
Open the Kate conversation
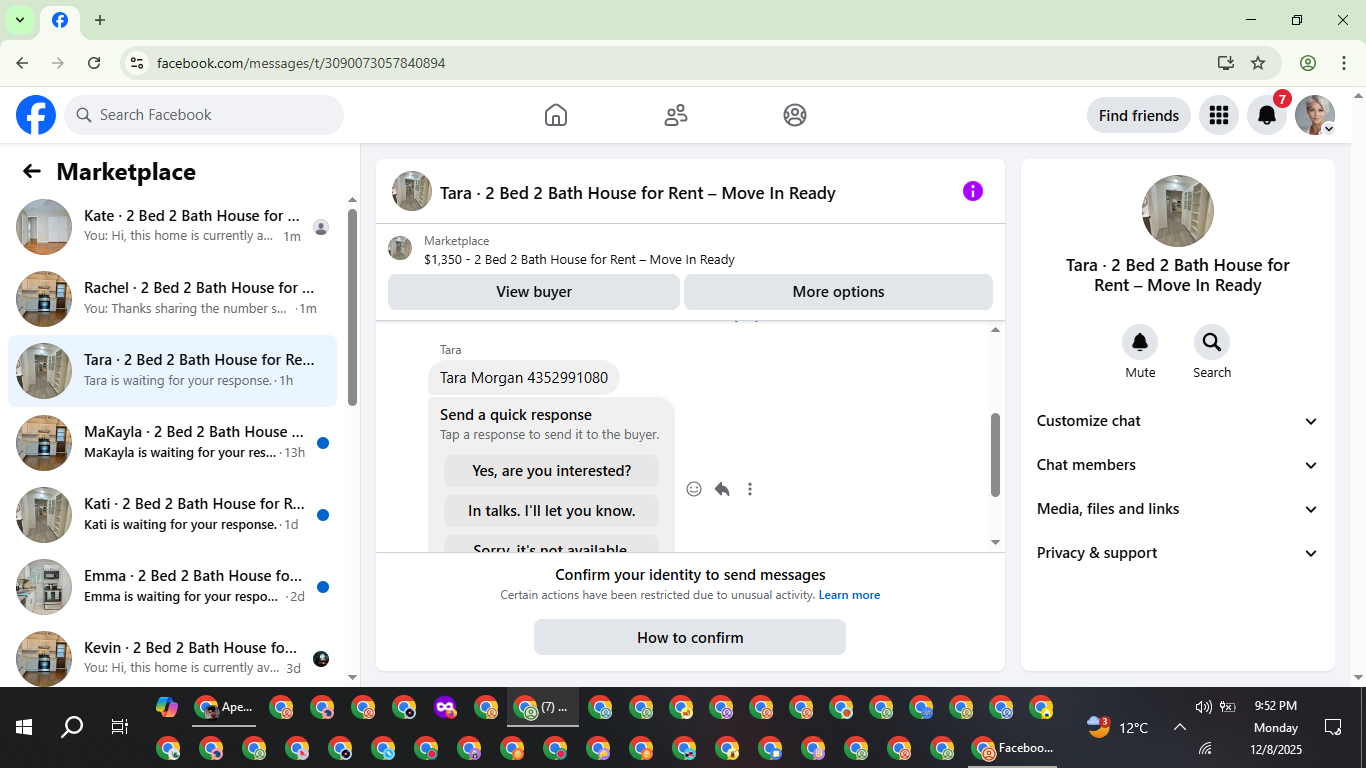click(172, 227)
